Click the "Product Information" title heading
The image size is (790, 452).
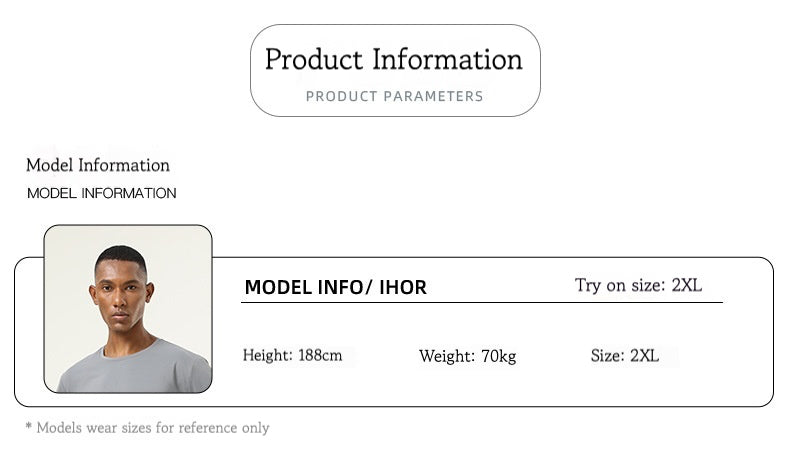(394, 59)
